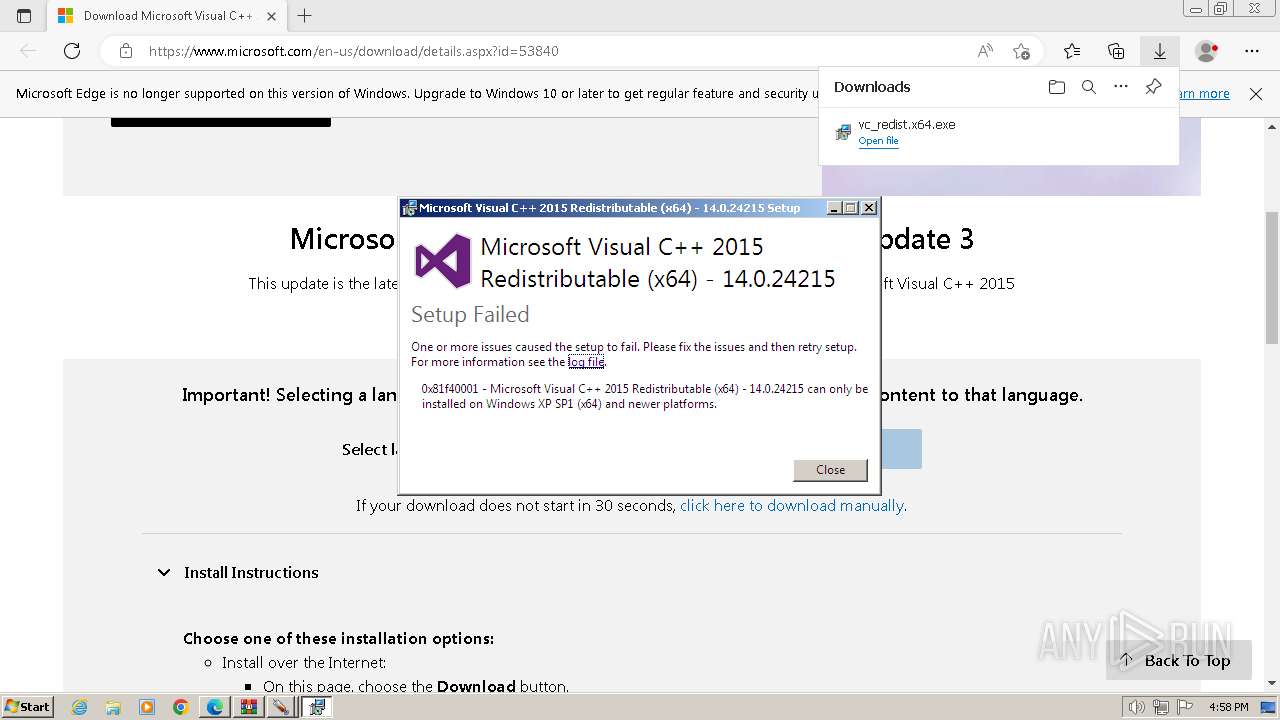The width and height of the screenshot is (1280, 720).
Task: Launch Internet Explorer from the taskbar
Action: click(x=80, y=707)
